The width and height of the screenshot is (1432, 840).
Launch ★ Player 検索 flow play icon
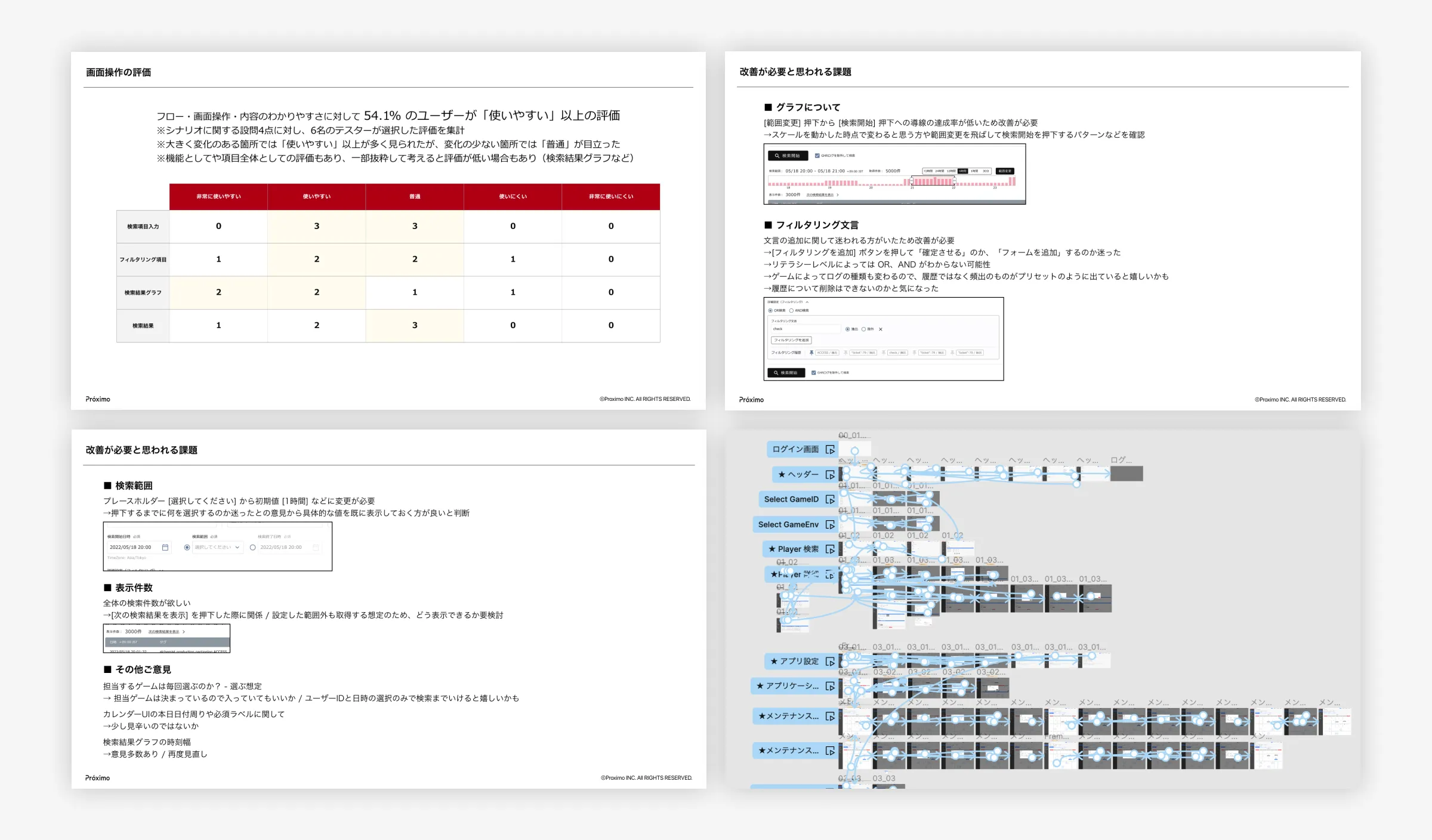[830, 549]
